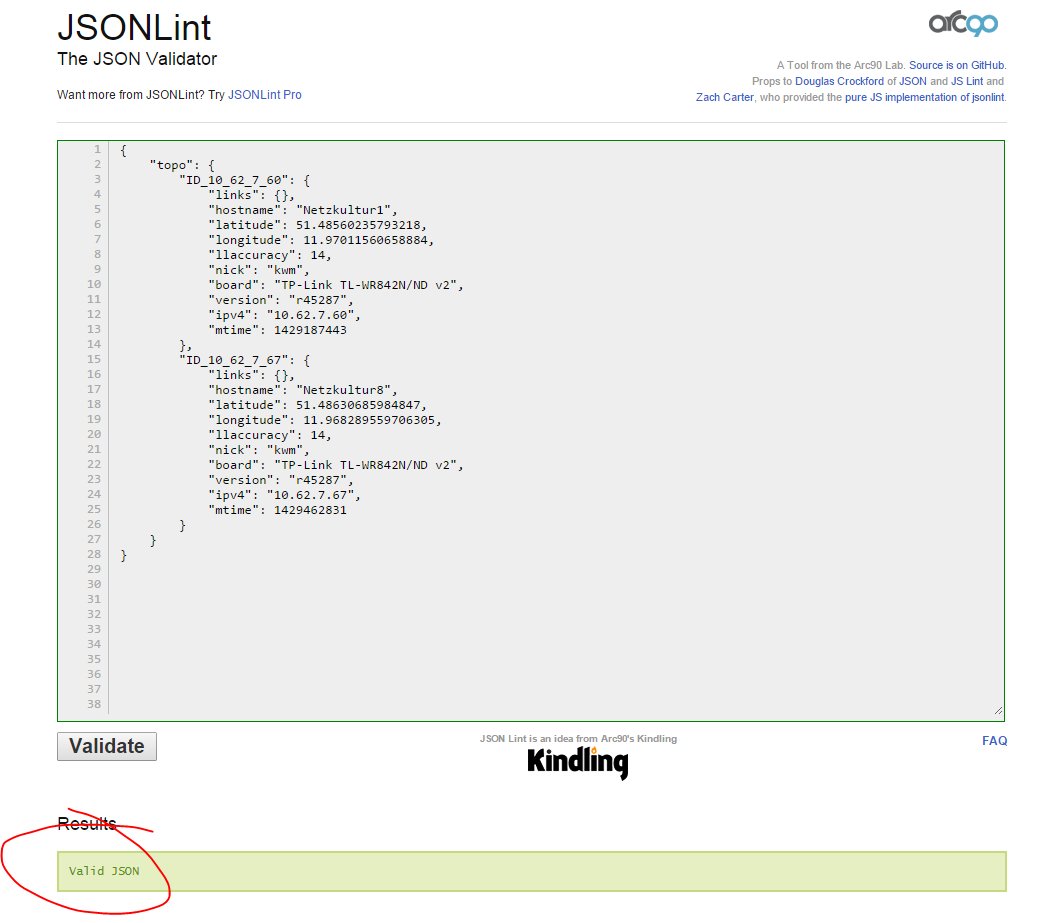This screenshot has width=1052, height=923.
Task: Click the "JSON Lint is an idea from Arc90's Kindling" caption
Action: (x=578, y=739)
